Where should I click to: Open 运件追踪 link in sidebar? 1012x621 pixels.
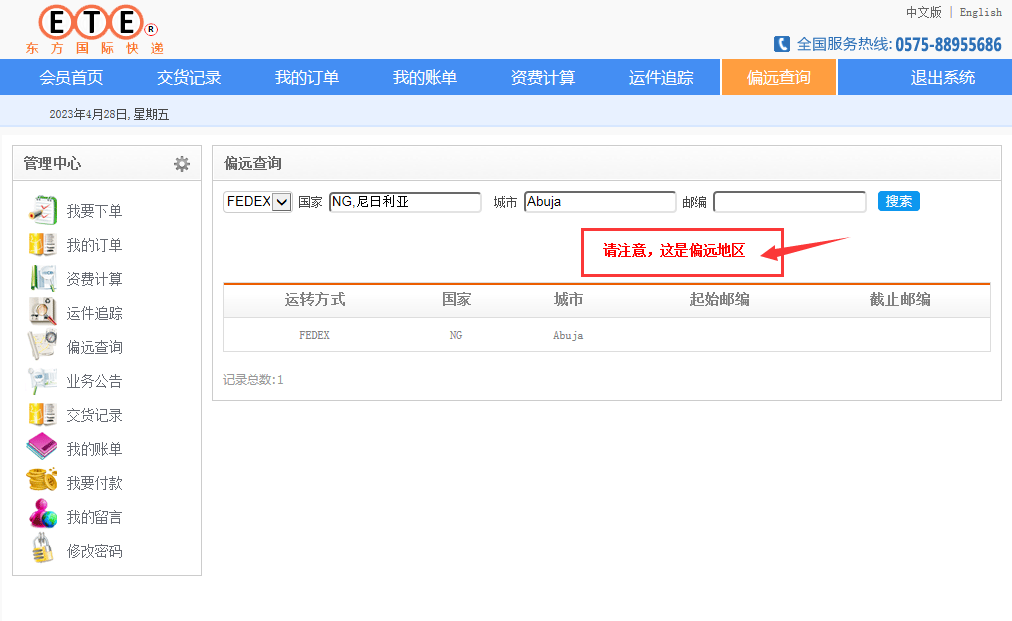tap(94, 314)
